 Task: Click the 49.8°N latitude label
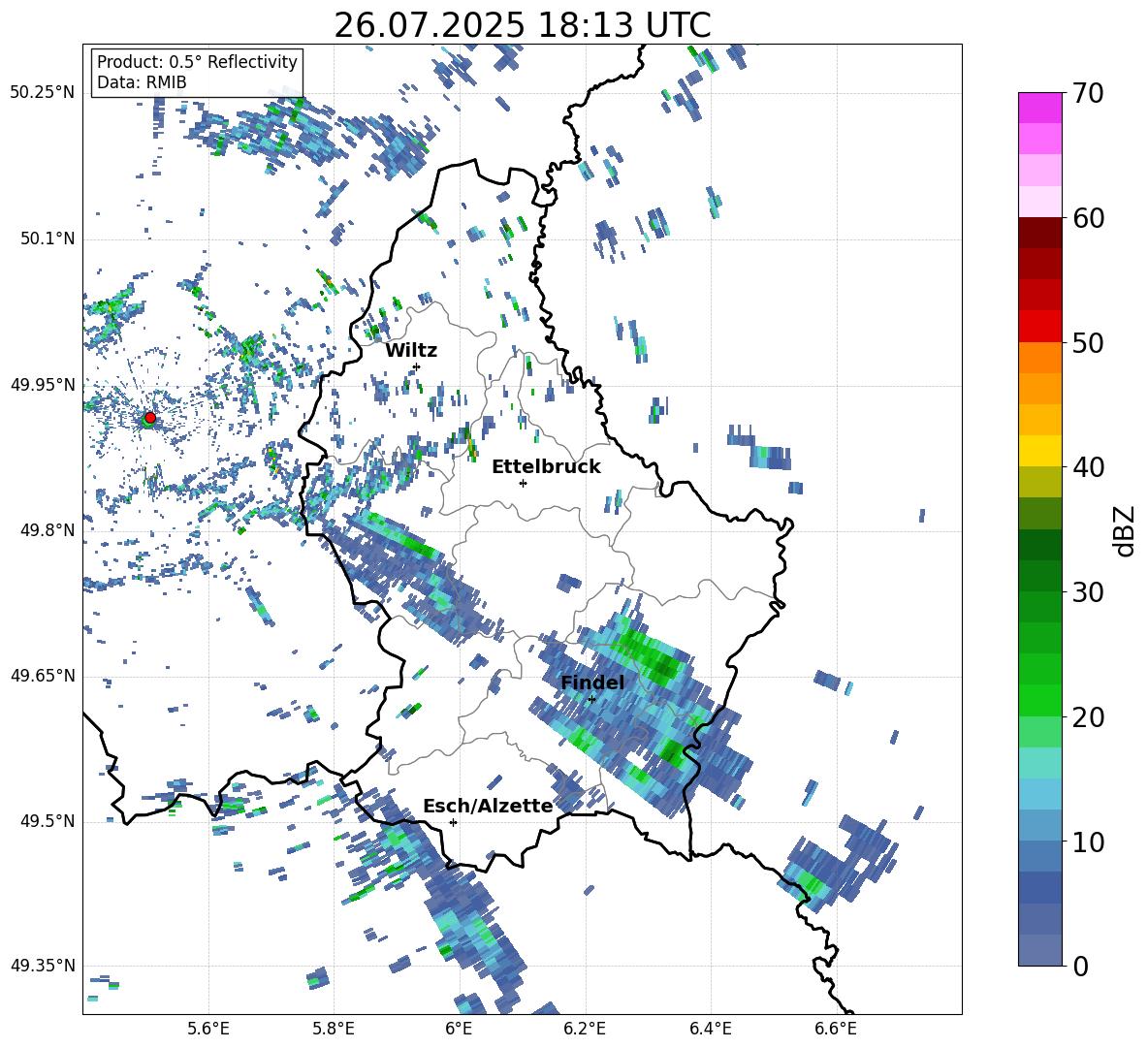click(x=48, y=530)
